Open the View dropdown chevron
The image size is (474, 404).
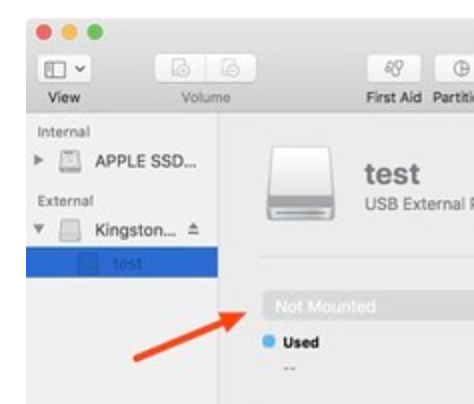(x=80, y=69)
